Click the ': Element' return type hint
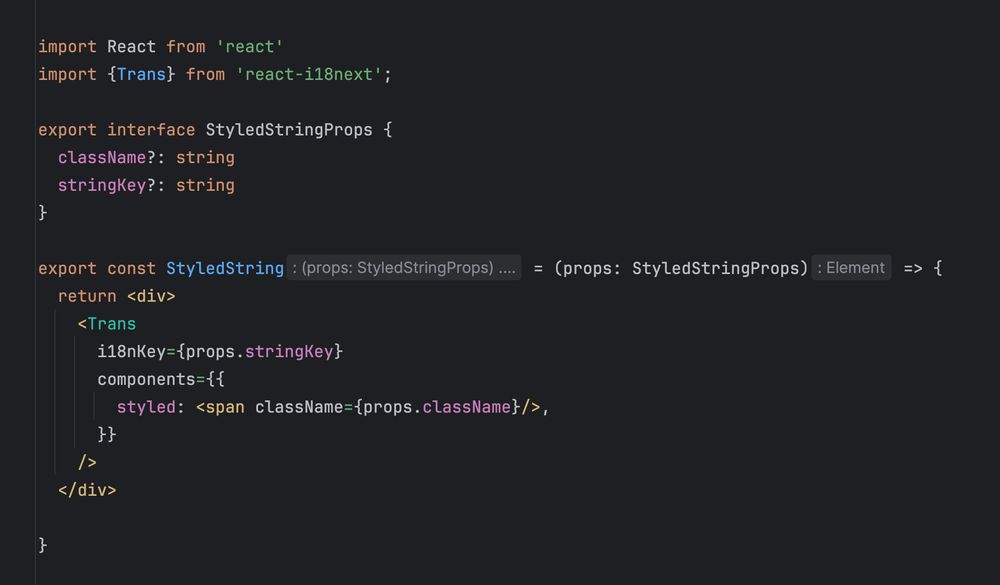 pos(851,268)
